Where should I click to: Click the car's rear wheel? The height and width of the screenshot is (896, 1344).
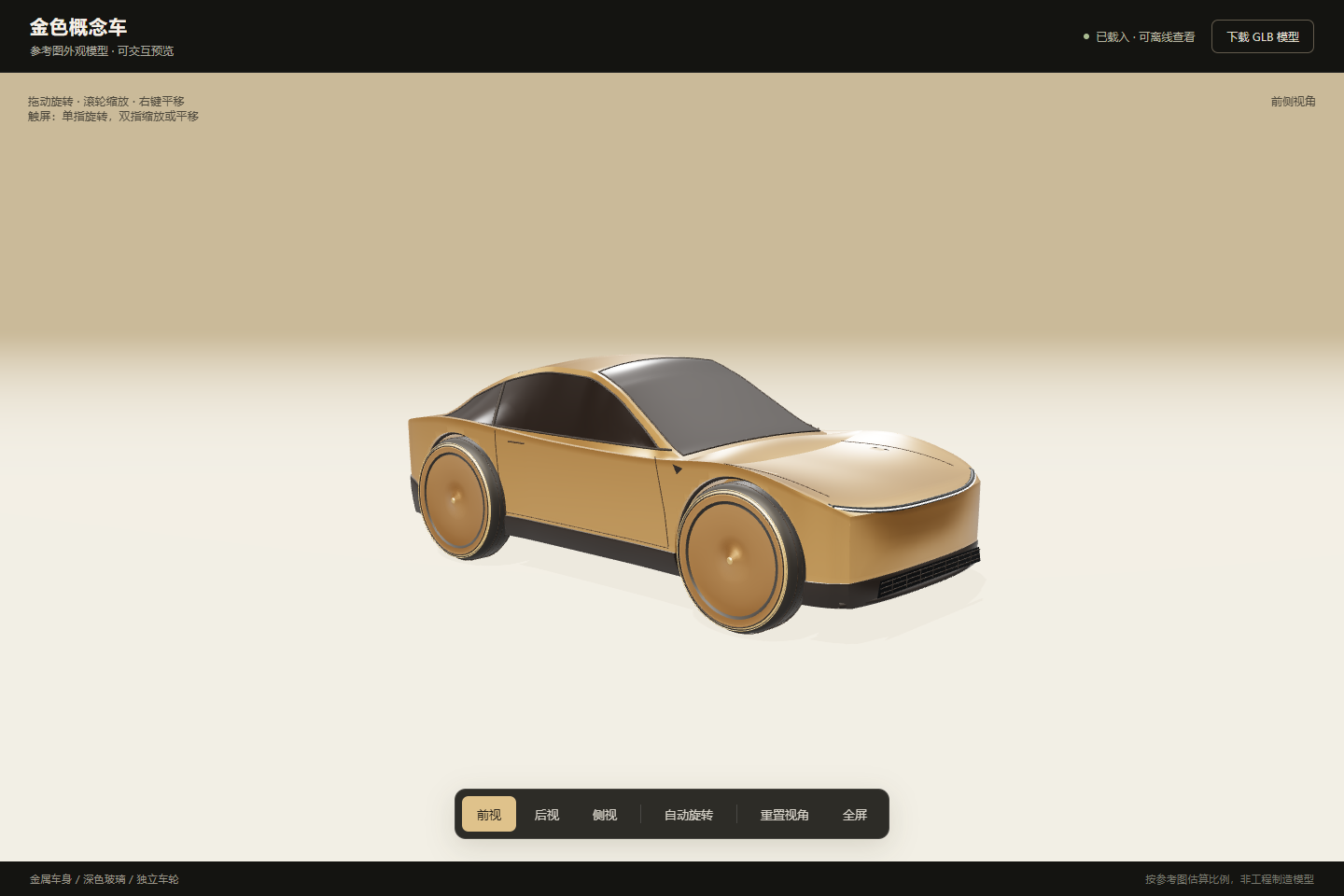461,497
